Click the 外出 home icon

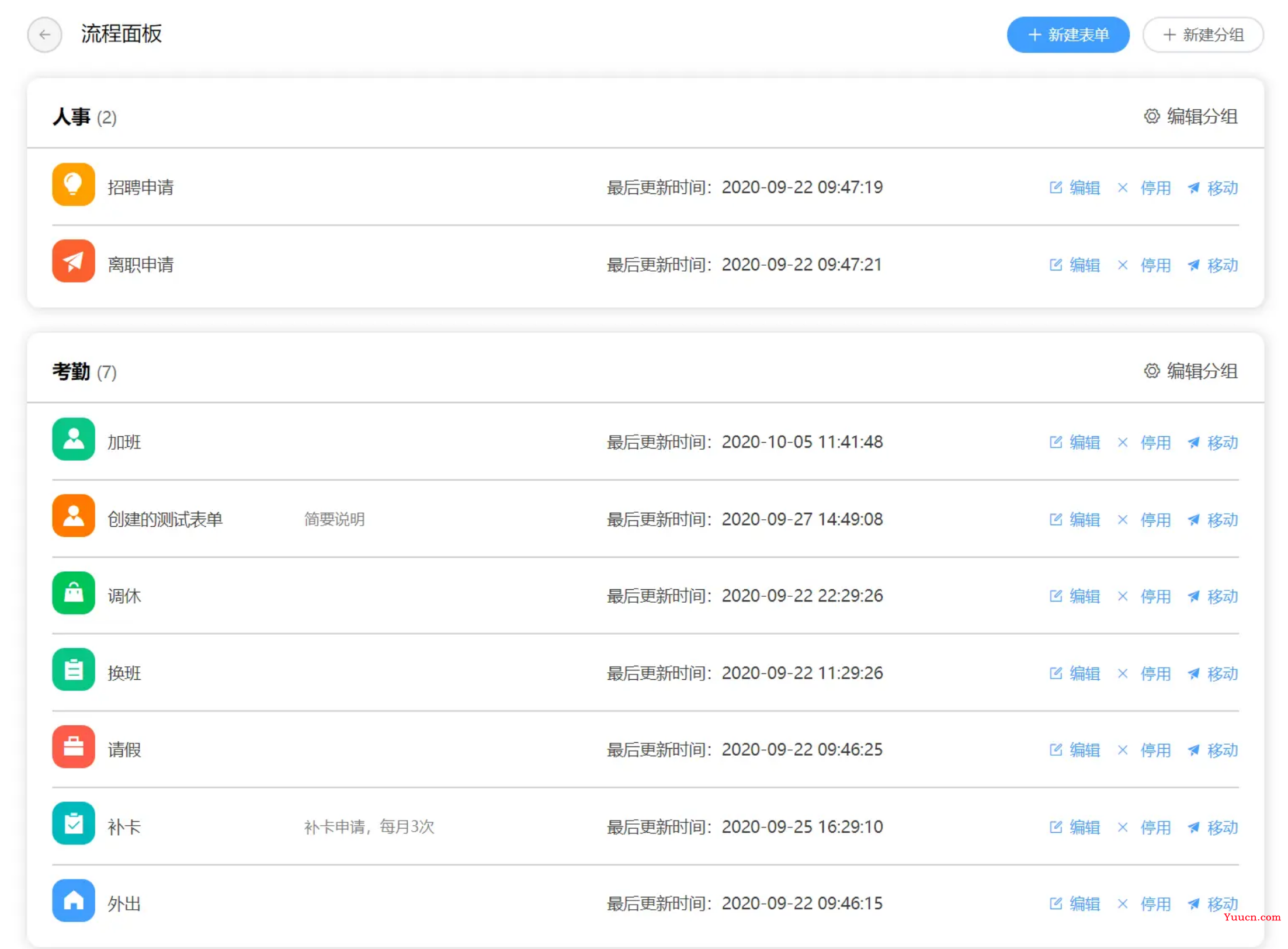coord(74,901)
